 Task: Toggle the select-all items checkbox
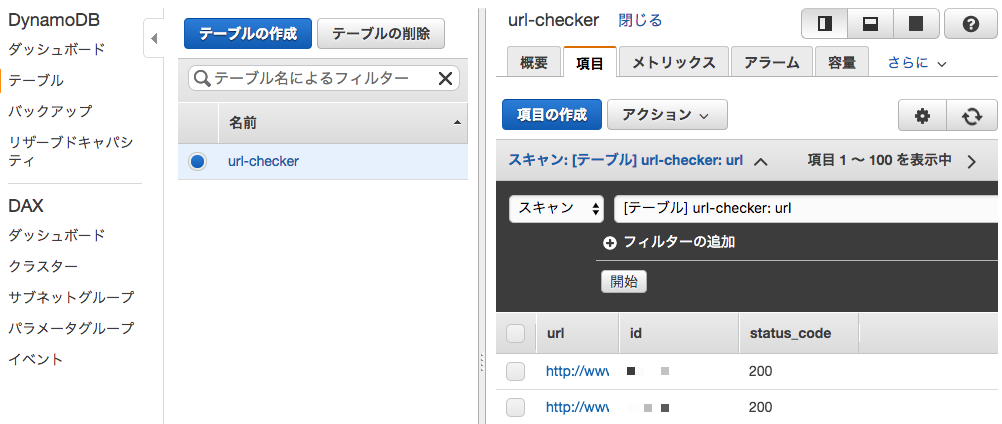515,333
